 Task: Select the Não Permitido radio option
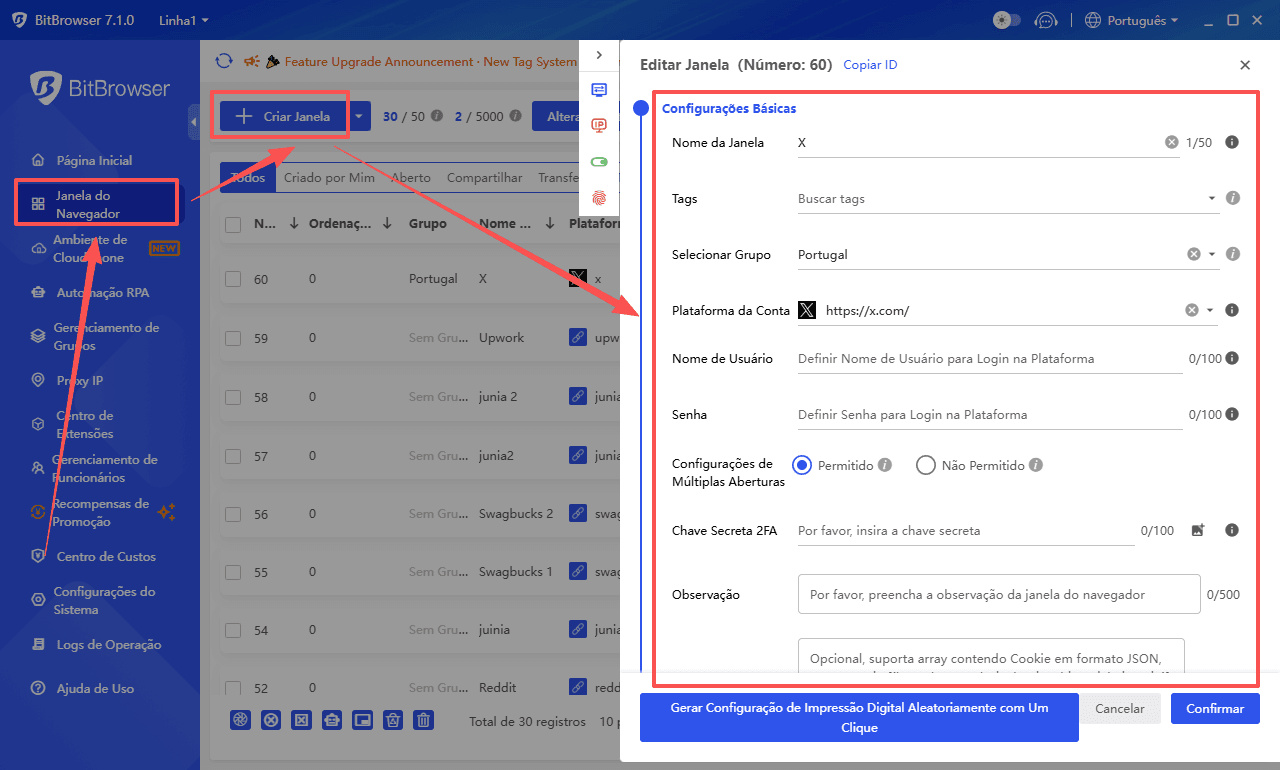click(x=926, y=465)
